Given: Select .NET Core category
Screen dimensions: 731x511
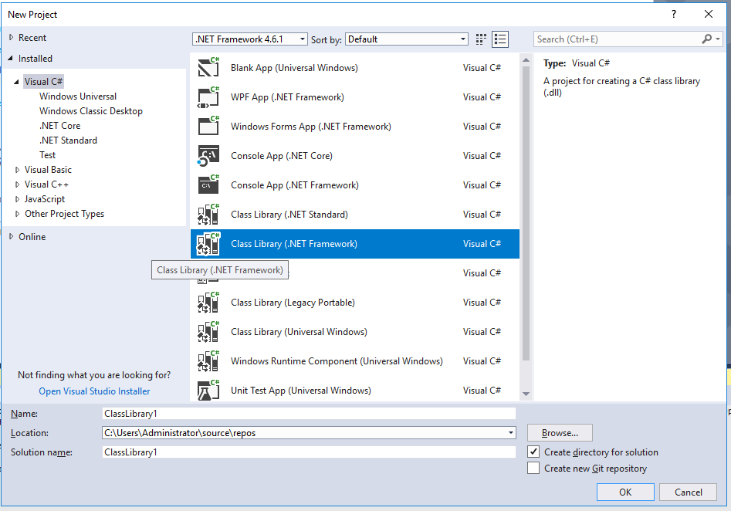Looking at the screenshot, I should 60,126.
